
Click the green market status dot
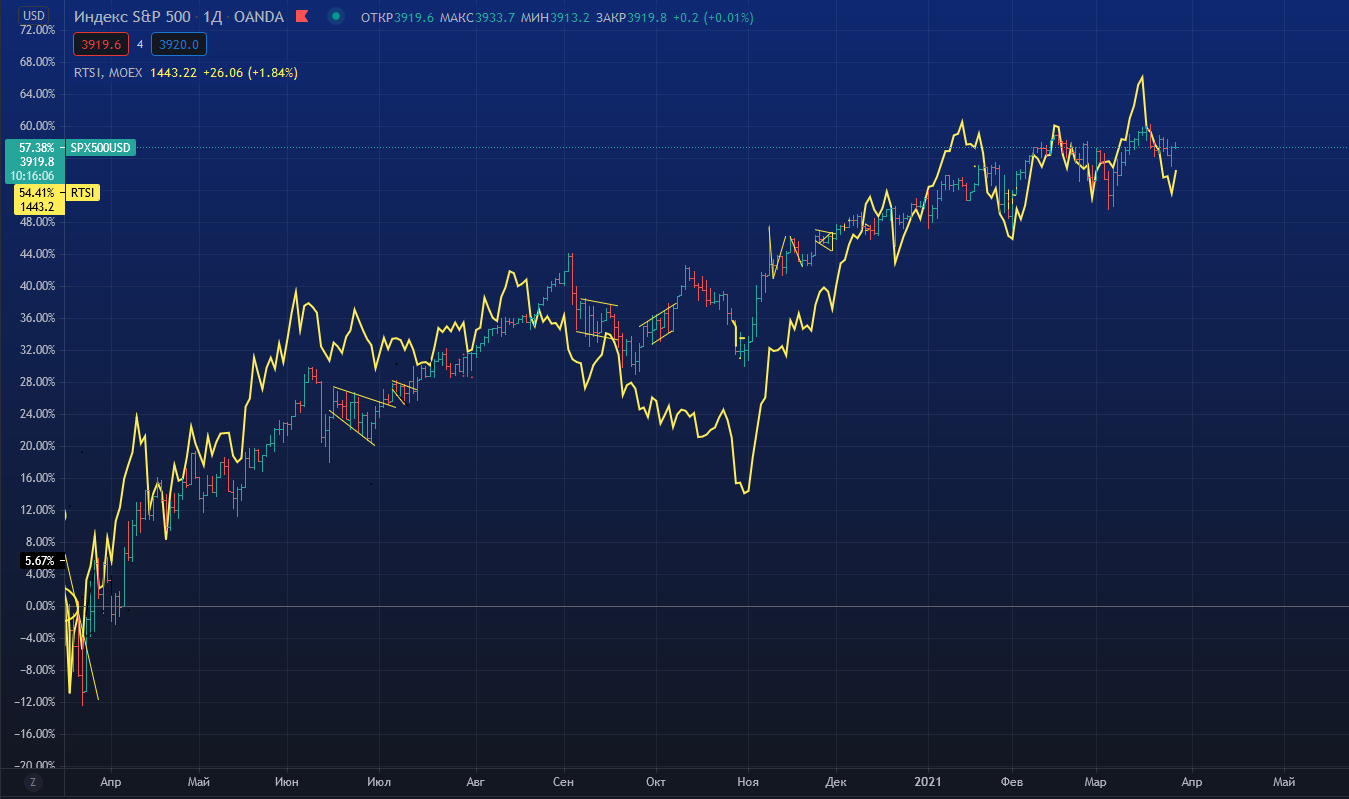coord(336,17)
